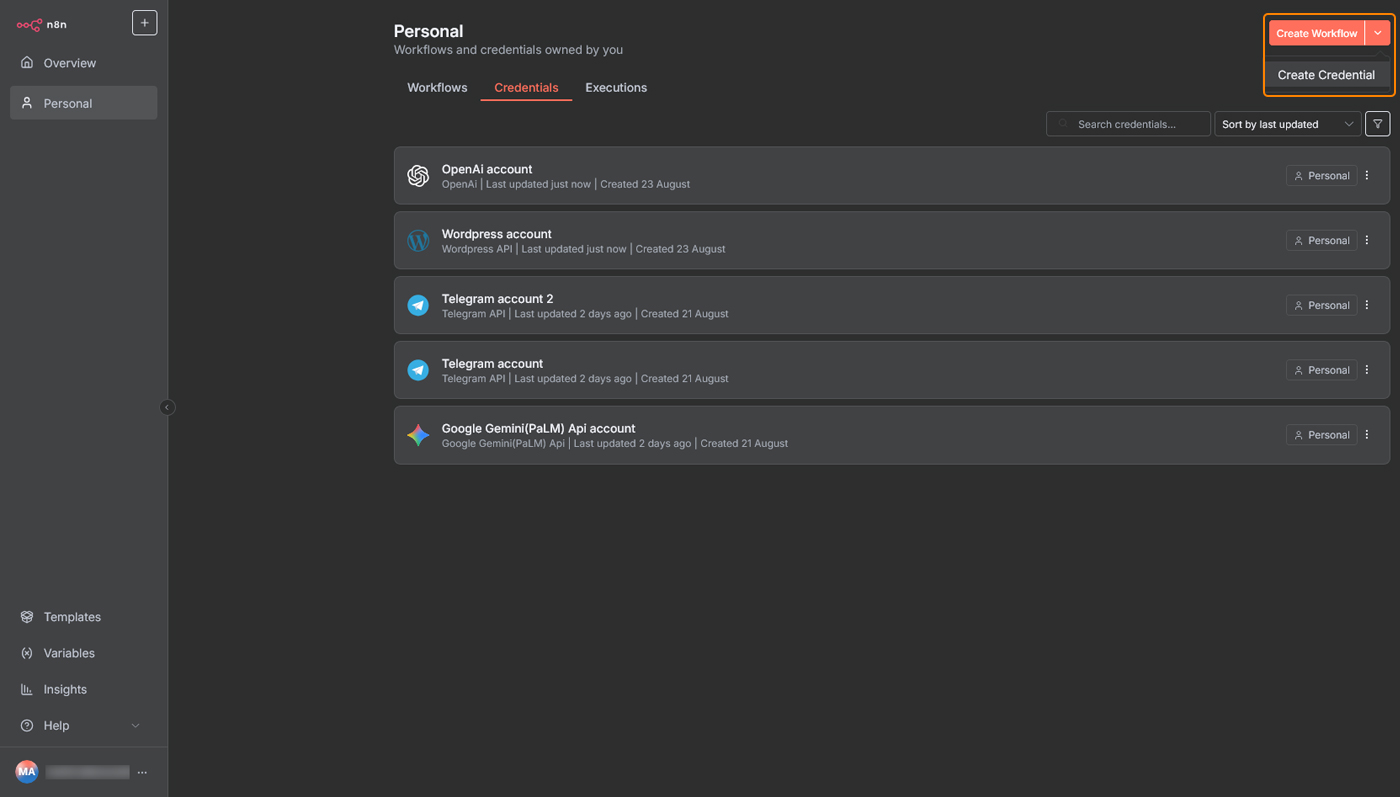Click the Create Credential button

[1327, 74]
